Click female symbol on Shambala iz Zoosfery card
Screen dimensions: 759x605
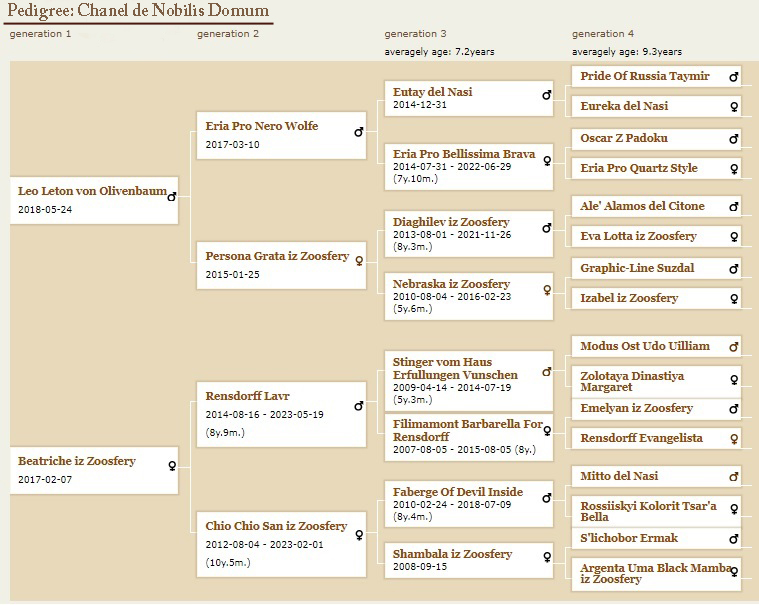[x=547, y=557]
